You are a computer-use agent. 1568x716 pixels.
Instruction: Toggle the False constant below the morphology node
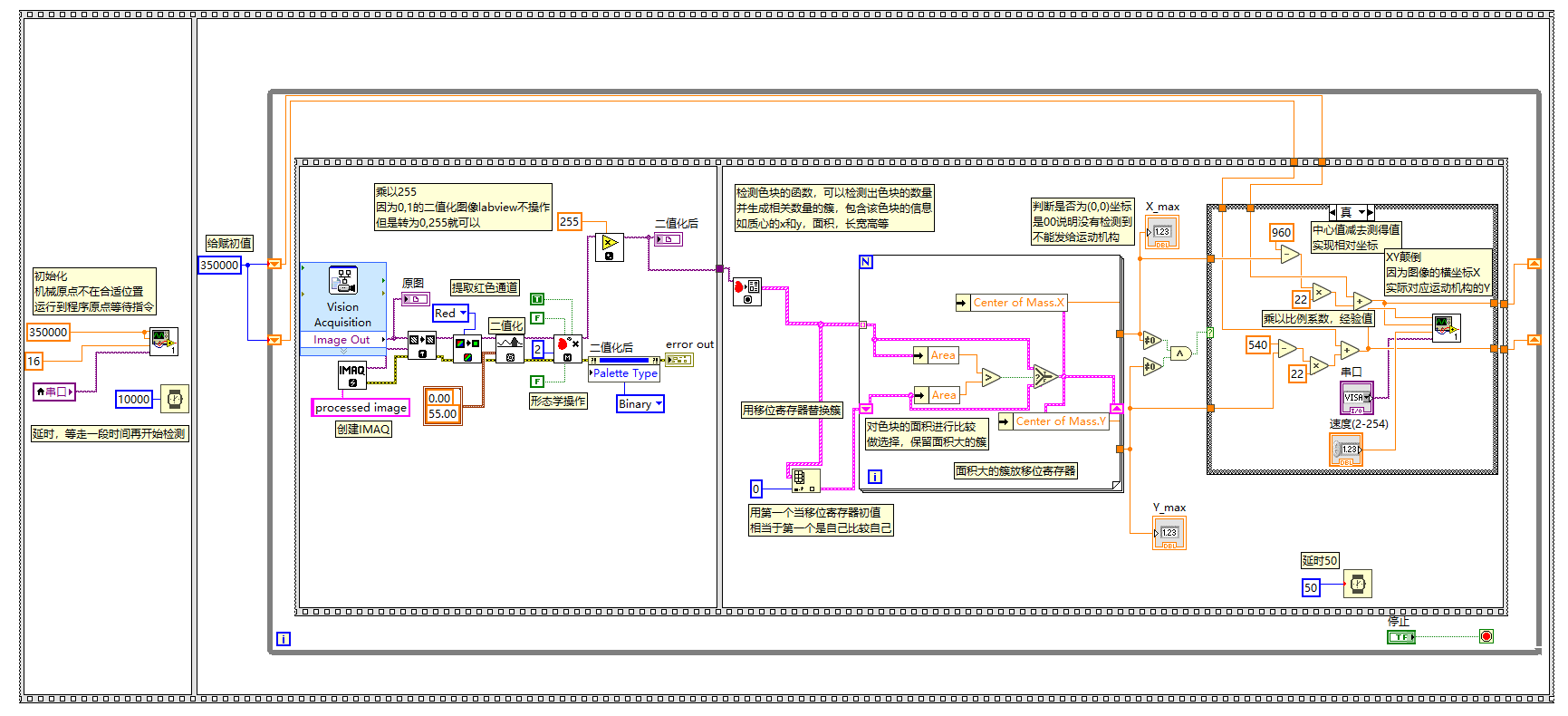537,382
